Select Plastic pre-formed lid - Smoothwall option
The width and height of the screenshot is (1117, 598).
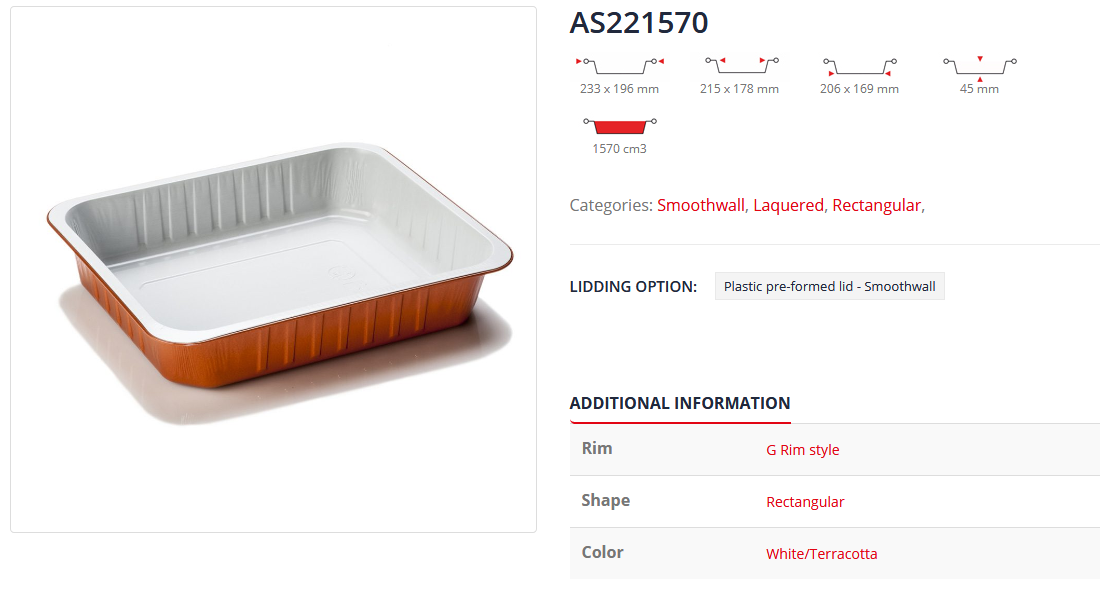point(829,287)
